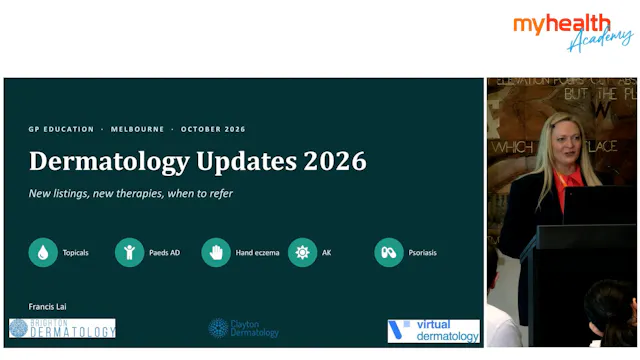
Task: Click the 'GP EDUCATION' header text
Action: 61,129
